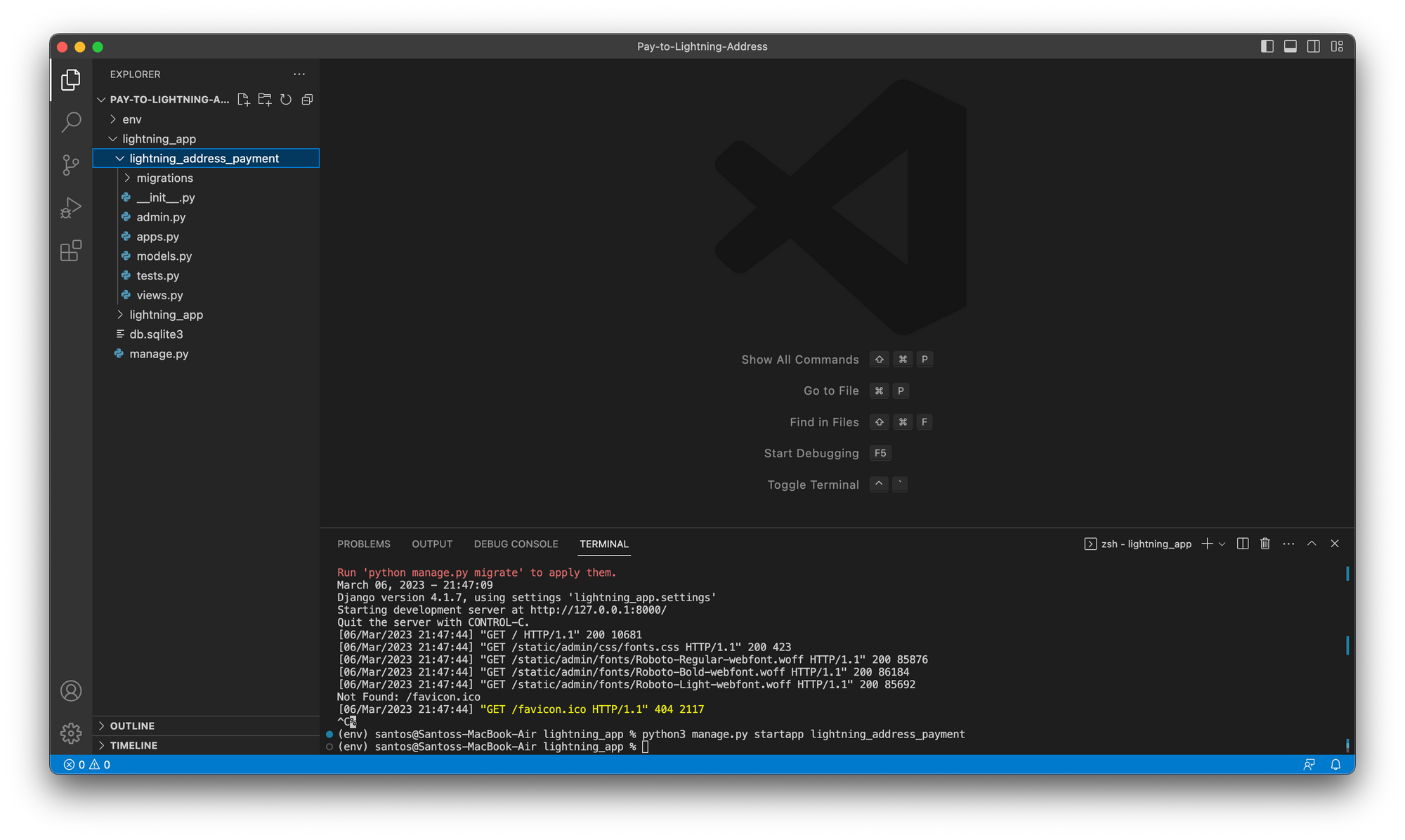Click the New File icon in Explorer
Image resolution: width=1405 pixels, height=840 pixels.
[x=244, y=100]
